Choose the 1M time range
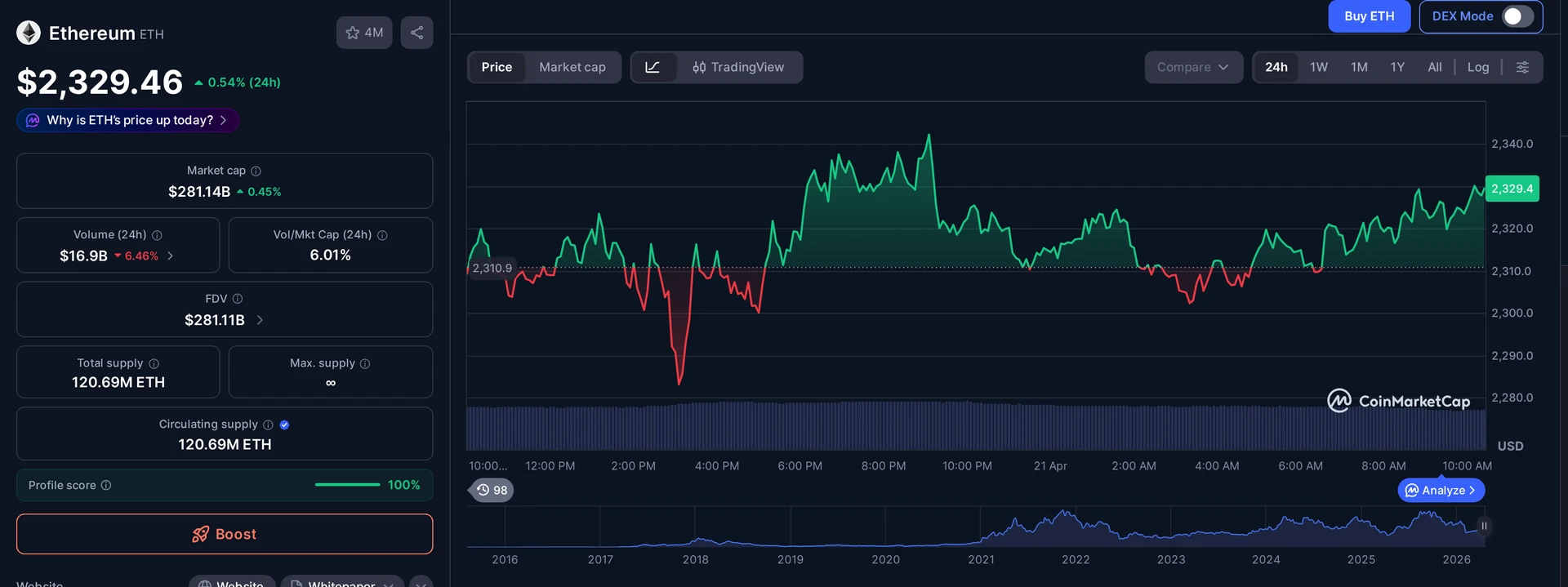This screenshot has width=1568, height=587. [x=1359, y=67]
